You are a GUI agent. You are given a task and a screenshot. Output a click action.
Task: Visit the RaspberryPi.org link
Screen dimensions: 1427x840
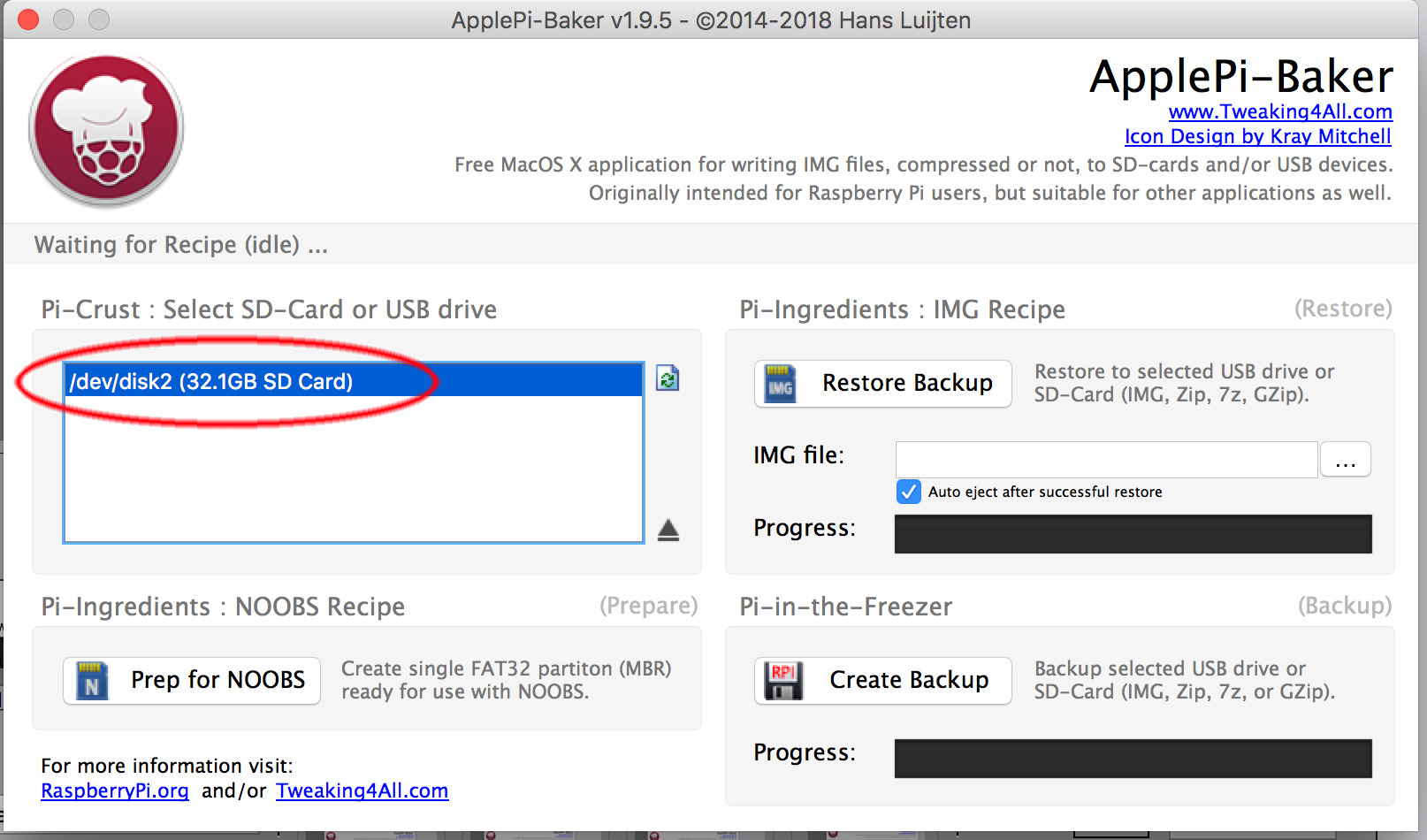[115, 790]
